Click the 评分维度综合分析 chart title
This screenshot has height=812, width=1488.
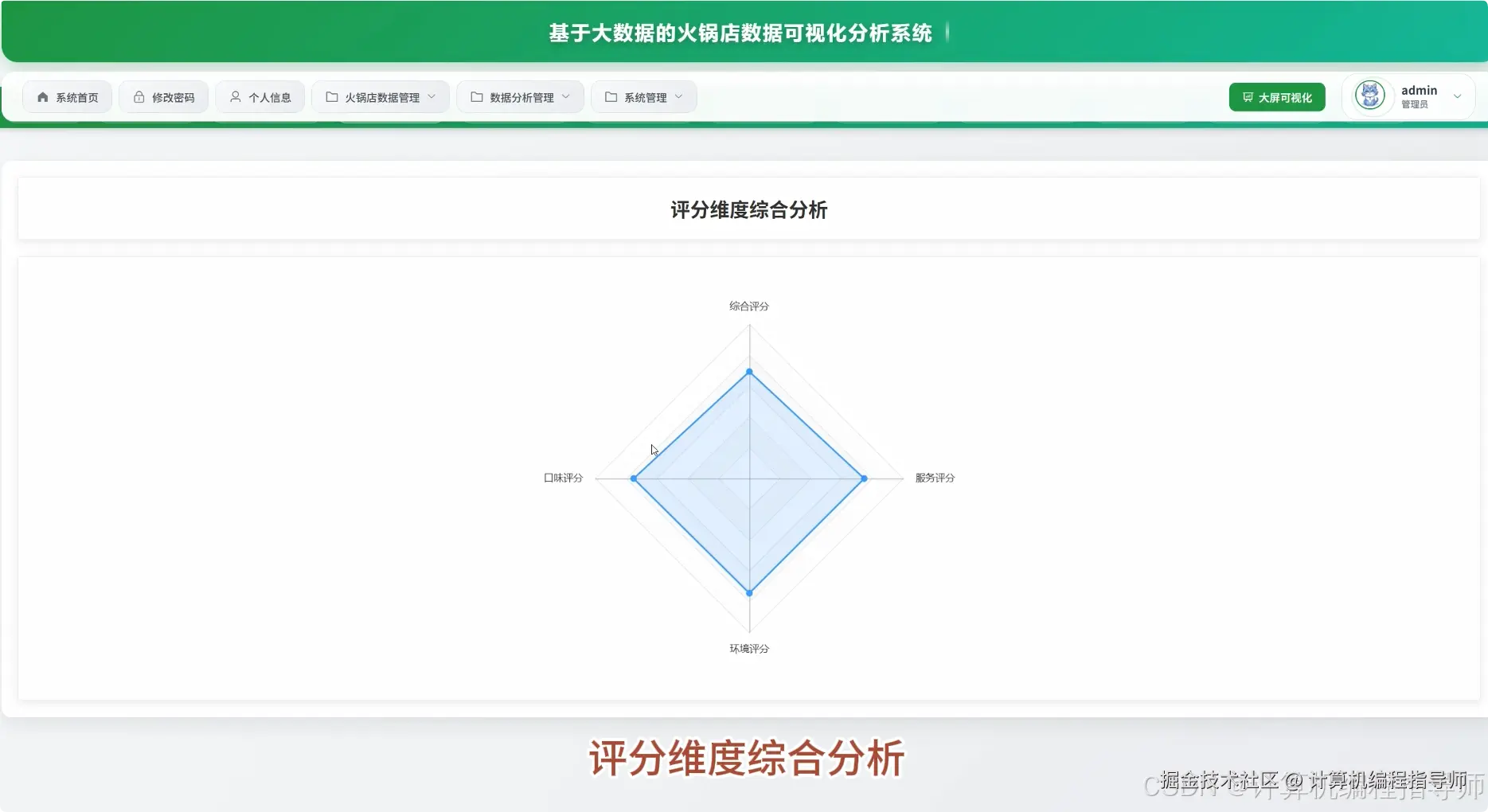click(748, 209)
